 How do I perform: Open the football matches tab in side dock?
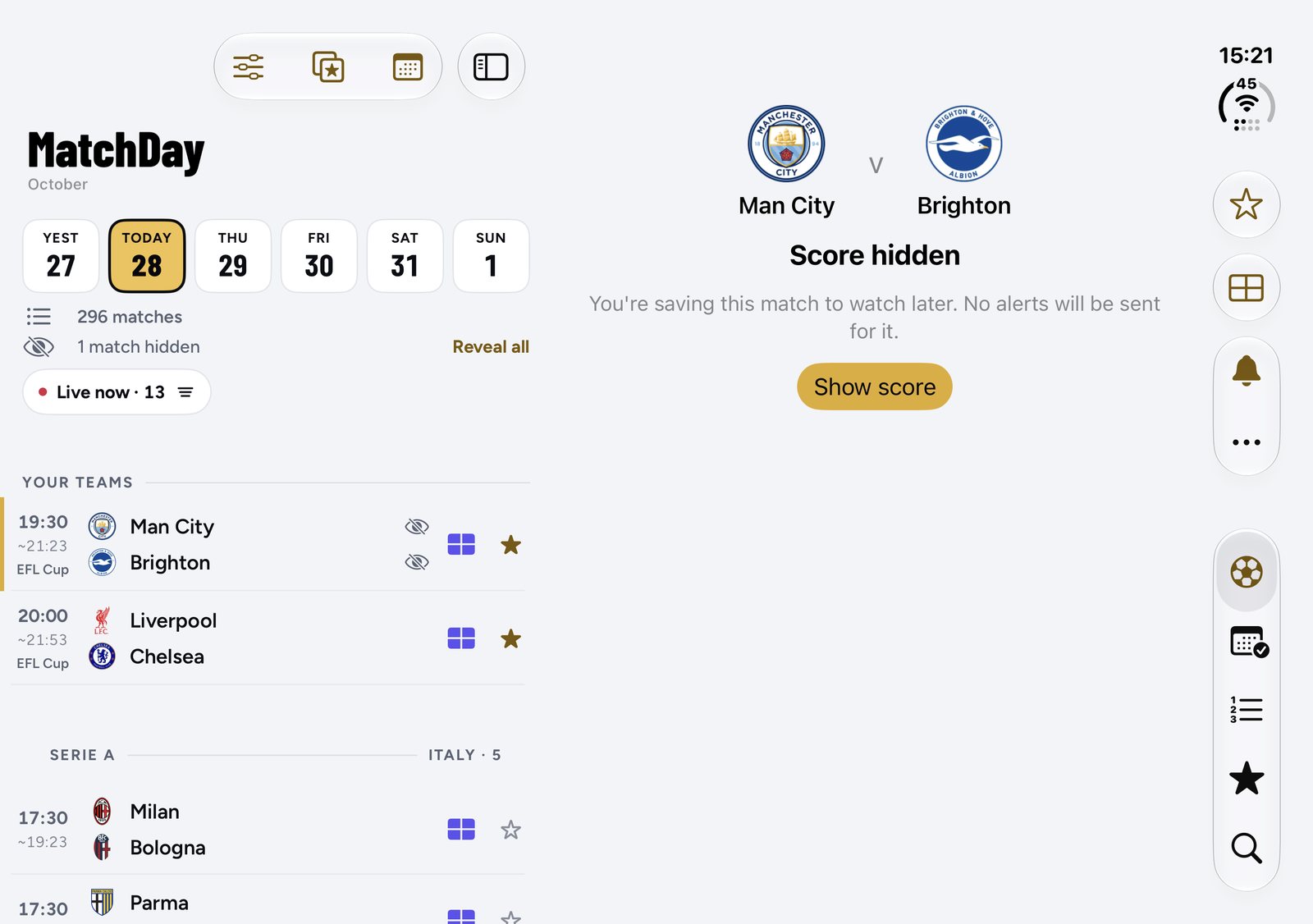pos(1247,572)
